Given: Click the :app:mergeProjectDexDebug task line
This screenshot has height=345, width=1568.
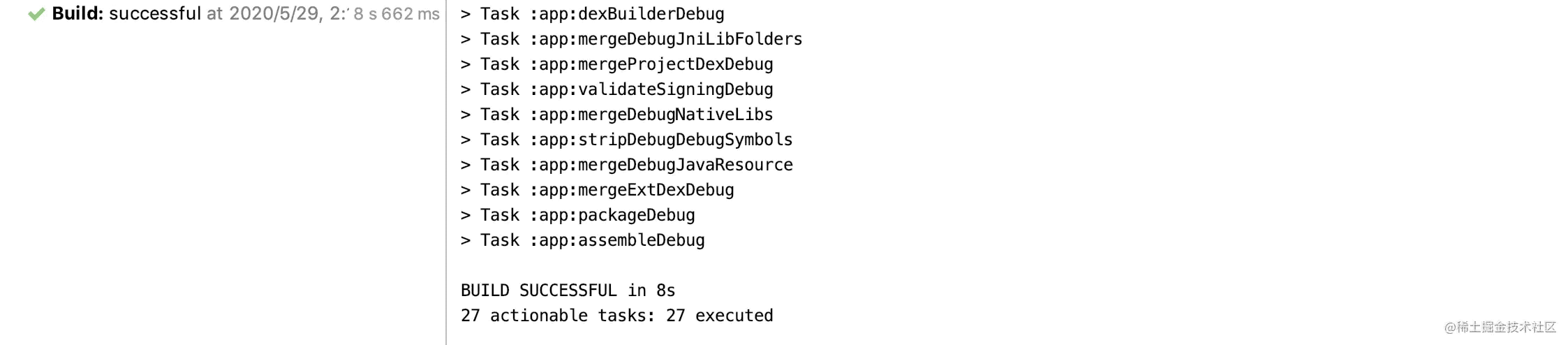Looking at the screenshot, I should click(x=616, y=64).
